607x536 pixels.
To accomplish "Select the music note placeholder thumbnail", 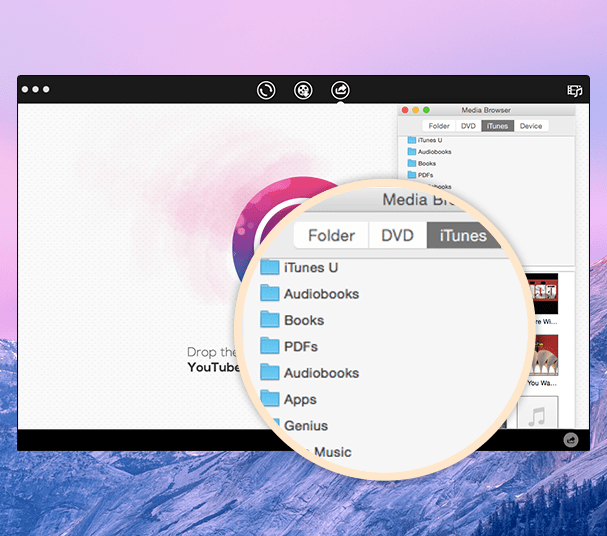I will [538, 412].
